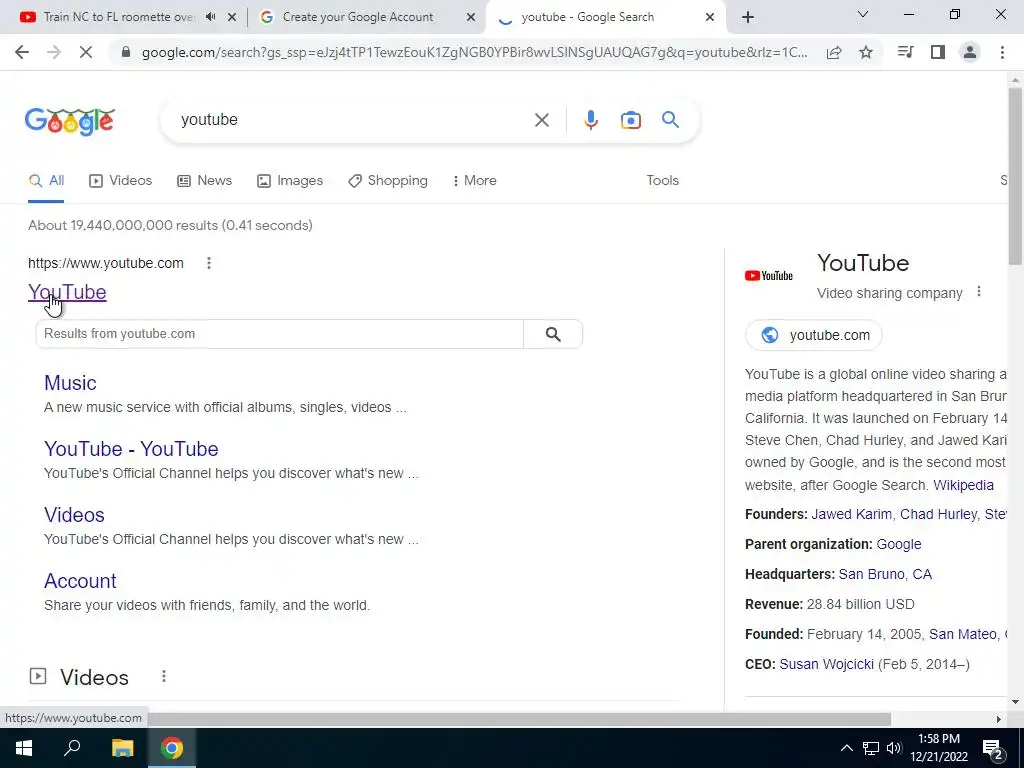Click the blue magnifier search button

[x=670, y=120]
